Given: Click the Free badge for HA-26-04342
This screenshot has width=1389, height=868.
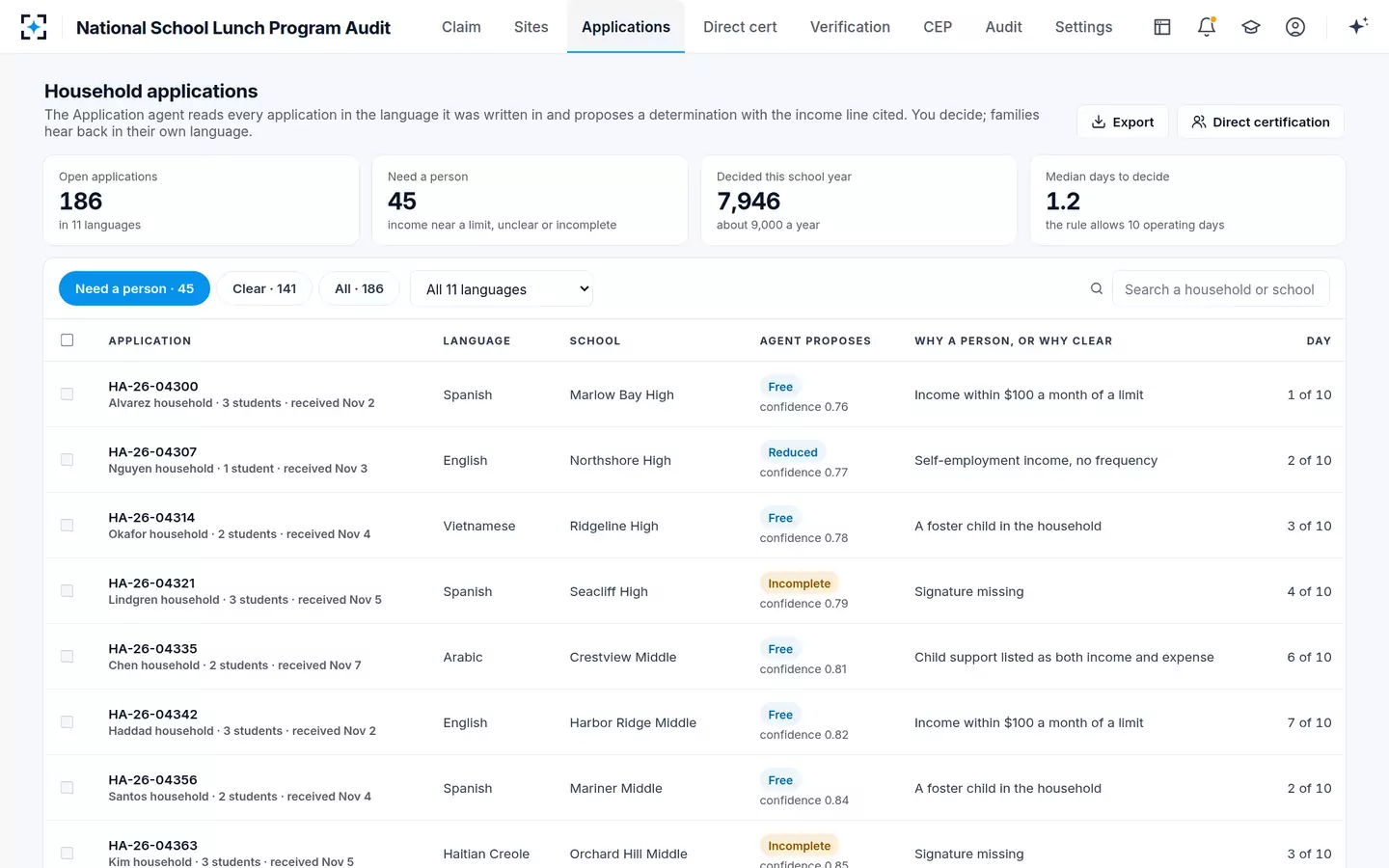Looking at the screenshot, I should tap(780, 715).
